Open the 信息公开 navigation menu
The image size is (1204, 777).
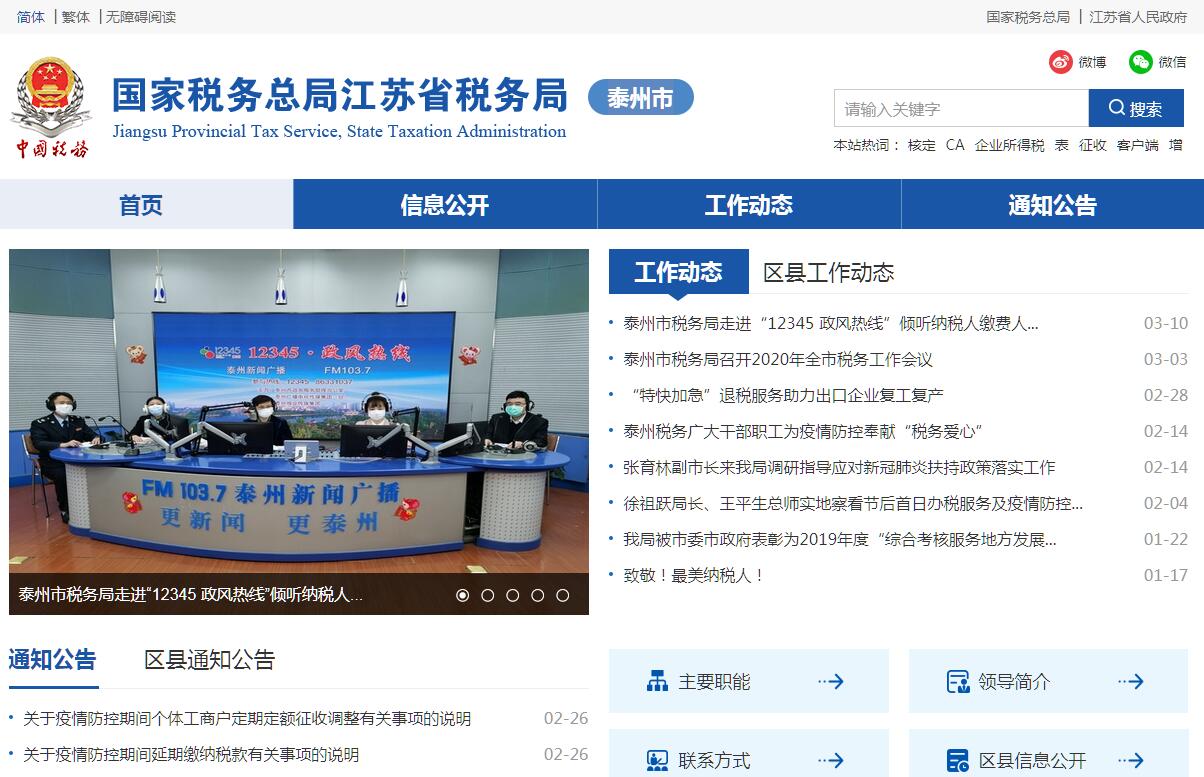[445, 205]
